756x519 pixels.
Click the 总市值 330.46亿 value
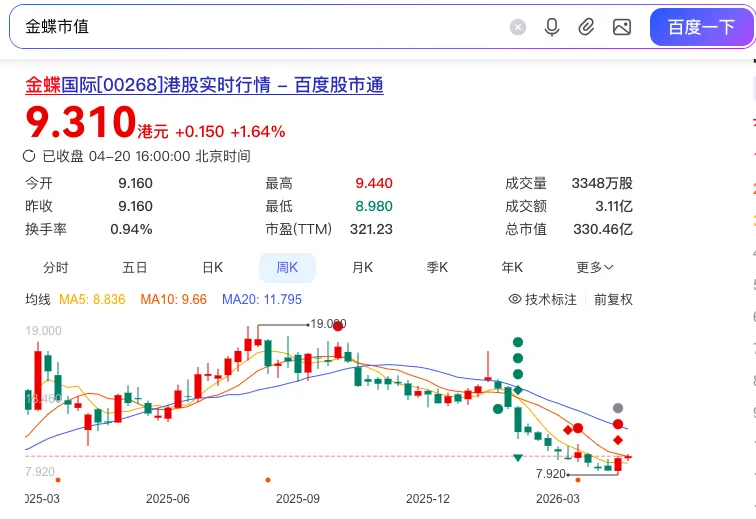tap(603, 229)
